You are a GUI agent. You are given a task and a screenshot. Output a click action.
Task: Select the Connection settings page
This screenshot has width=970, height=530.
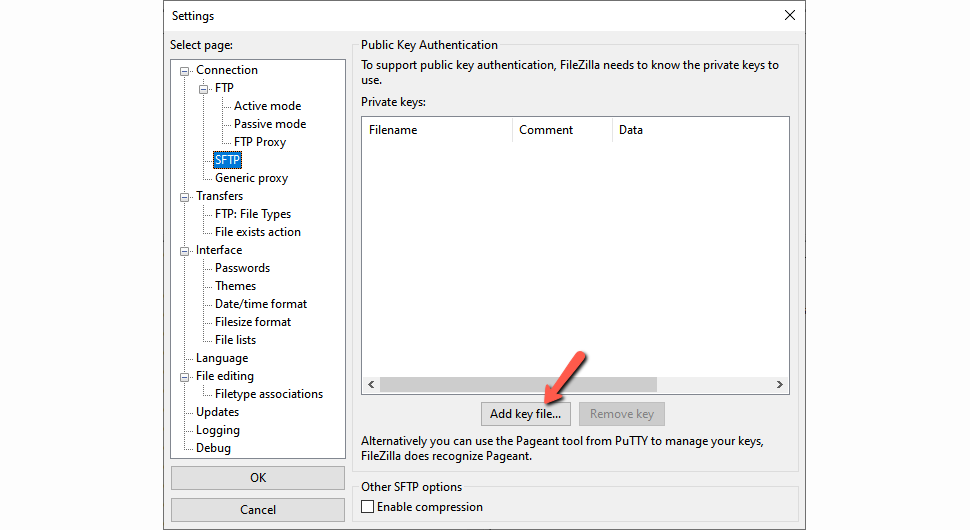click(x=226, y=70)
